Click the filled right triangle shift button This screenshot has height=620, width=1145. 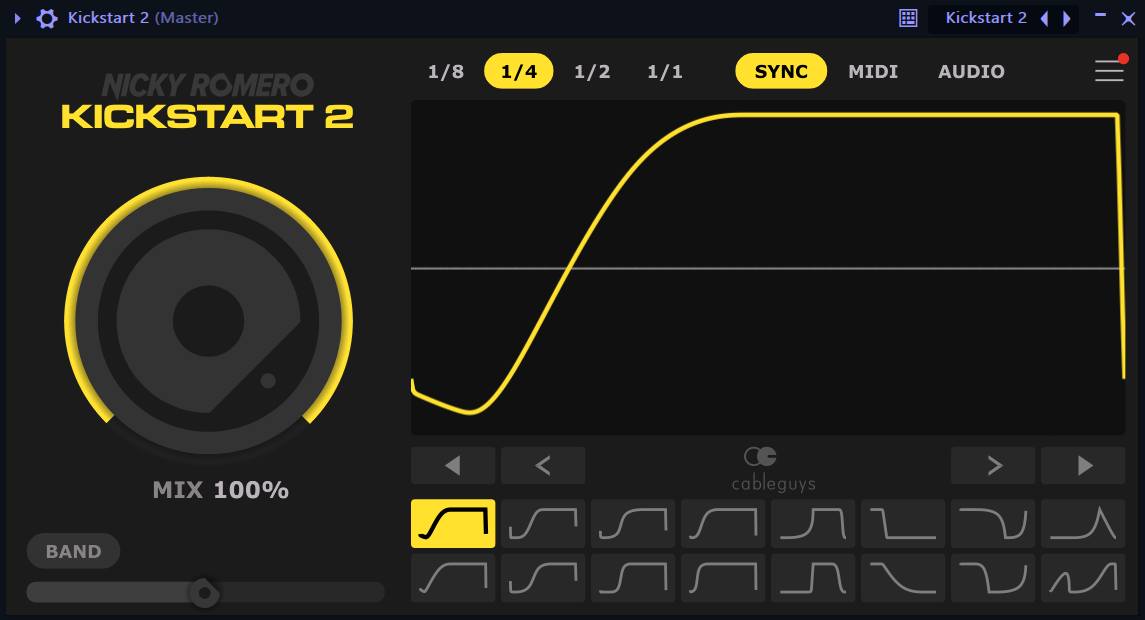pos(1083,465)
